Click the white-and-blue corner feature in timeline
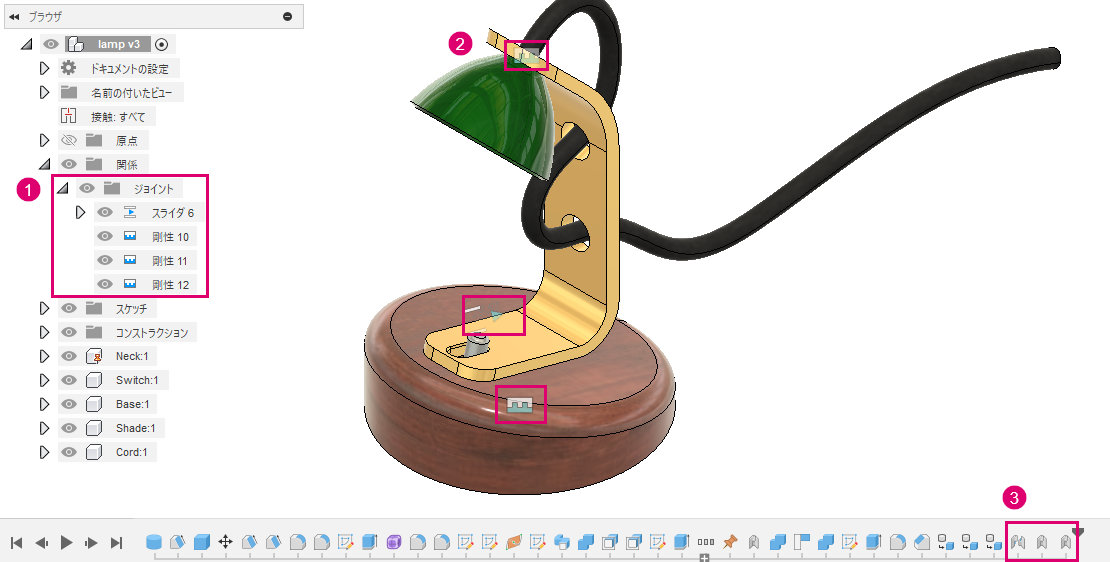 pos(802,542)
